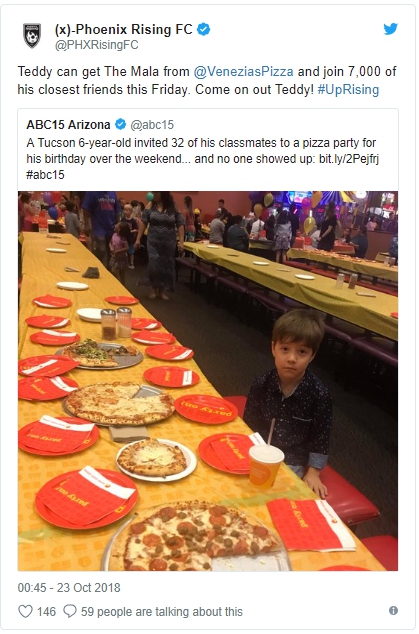Open the #UpRising hashtag

click(348, 89)
